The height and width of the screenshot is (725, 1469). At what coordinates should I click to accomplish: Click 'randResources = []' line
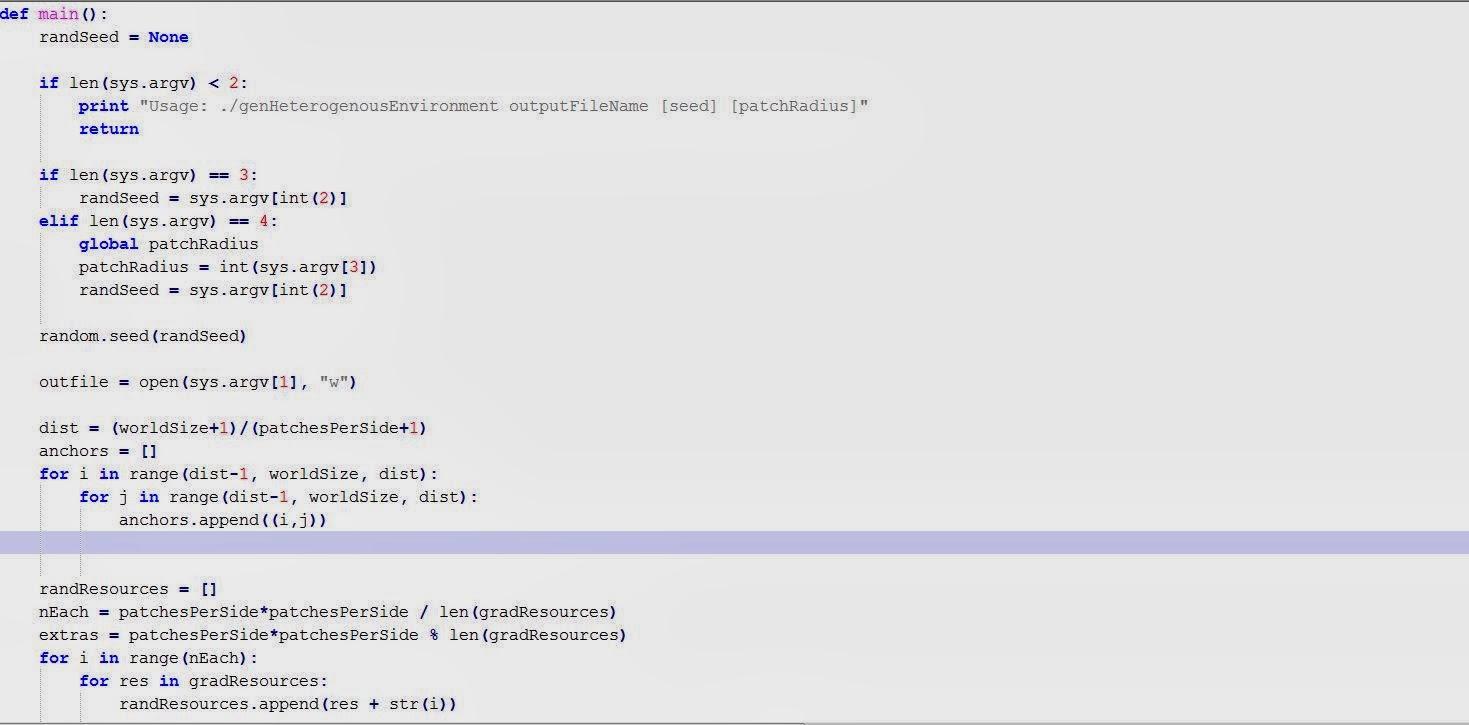pos(128,589)
